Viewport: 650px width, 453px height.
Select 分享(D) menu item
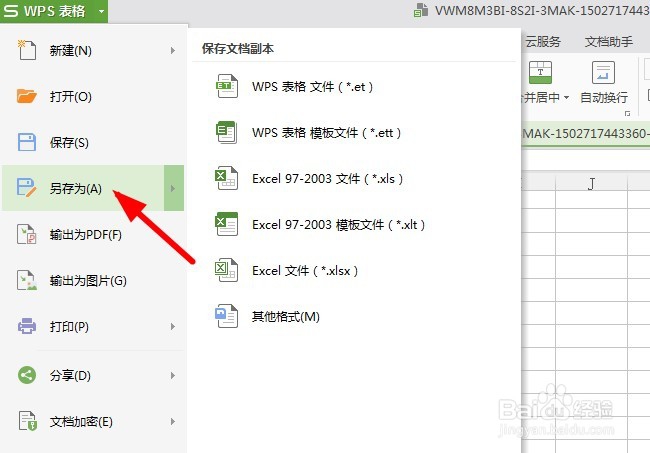pos(94,375)
